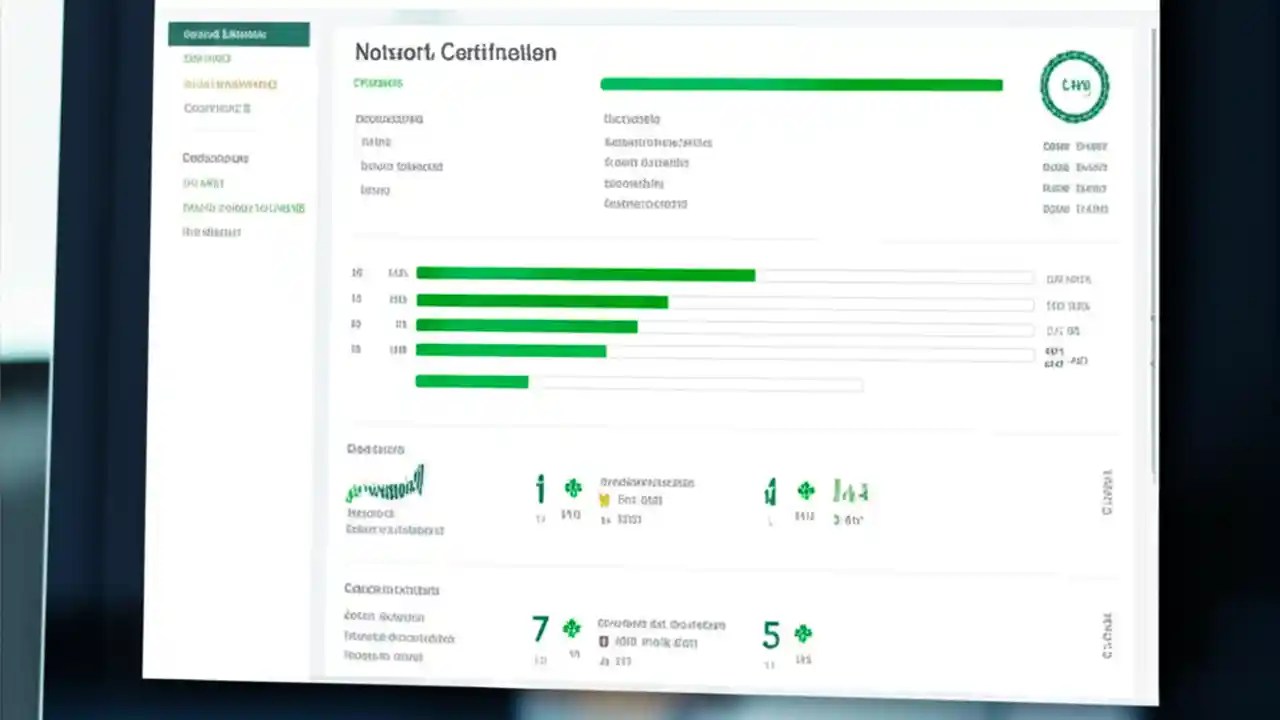
Task: Toggle the third chart row marker
Action: point(355,323)
